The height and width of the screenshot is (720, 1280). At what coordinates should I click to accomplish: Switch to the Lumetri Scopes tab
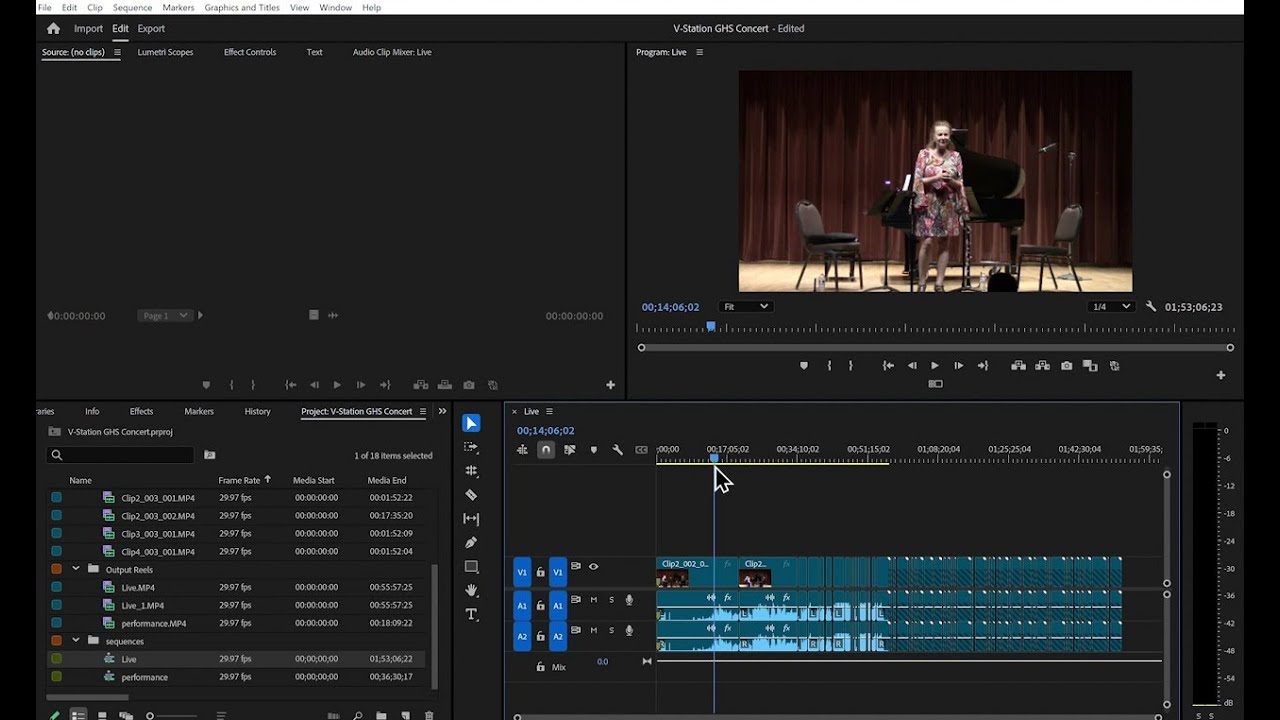tap(165, 52)
